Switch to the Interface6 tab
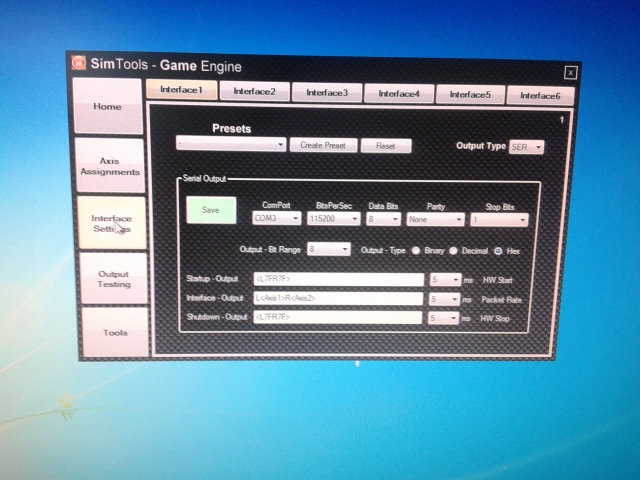This screenshot has height=480, width=640. [540, 96]
